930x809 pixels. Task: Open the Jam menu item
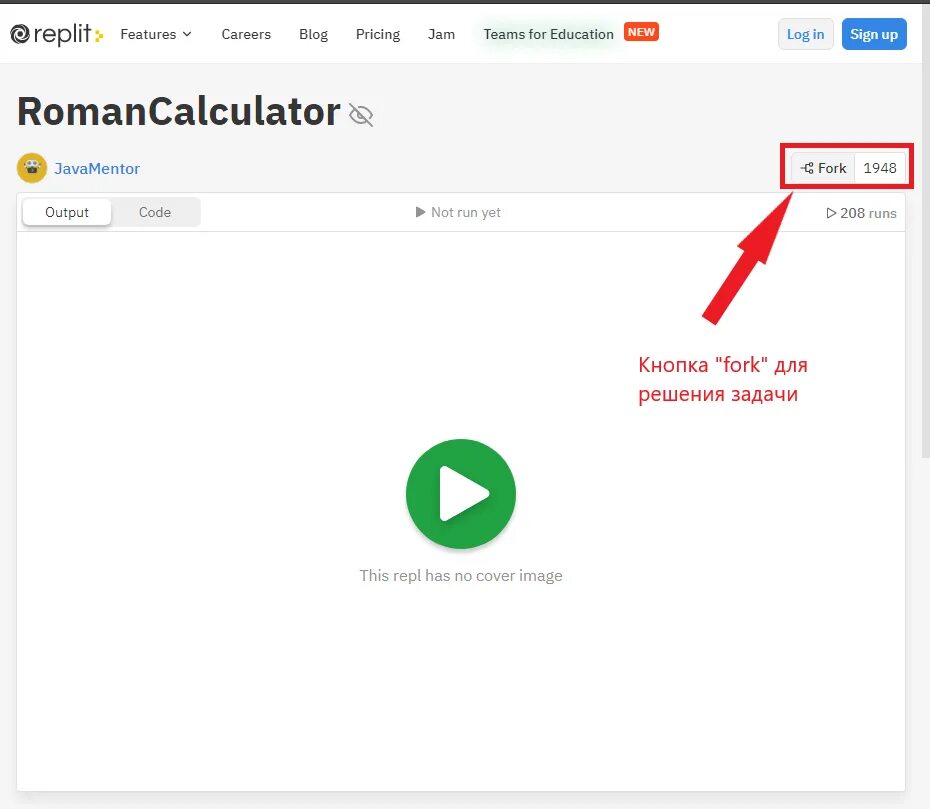tap(441, 34)
